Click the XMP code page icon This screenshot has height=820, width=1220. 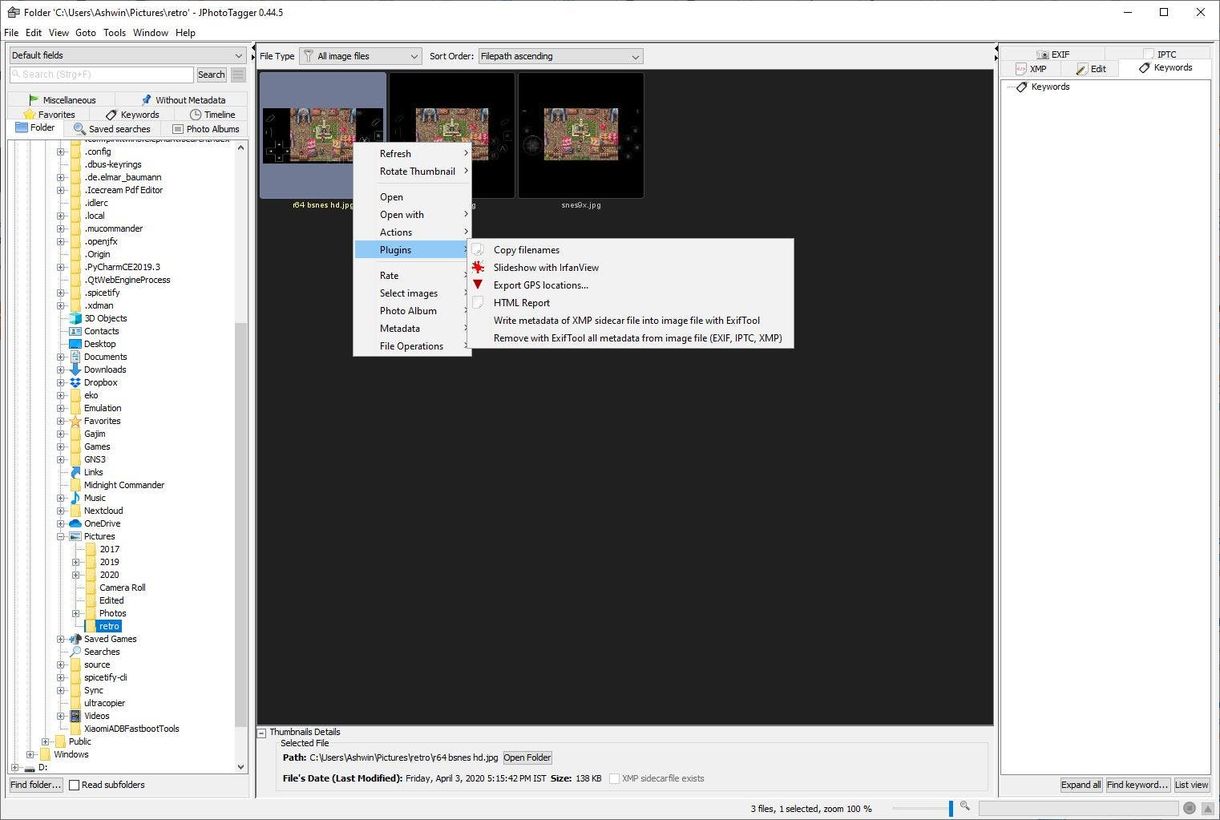1021,69
